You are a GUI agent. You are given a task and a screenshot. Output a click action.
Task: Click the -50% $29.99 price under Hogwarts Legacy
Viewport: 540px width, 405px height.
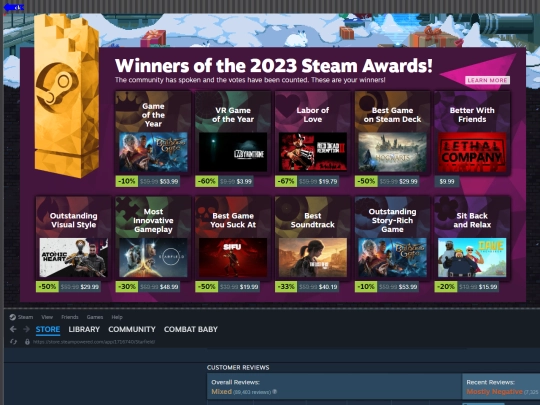pyautogui.click(x=387, y=181)
